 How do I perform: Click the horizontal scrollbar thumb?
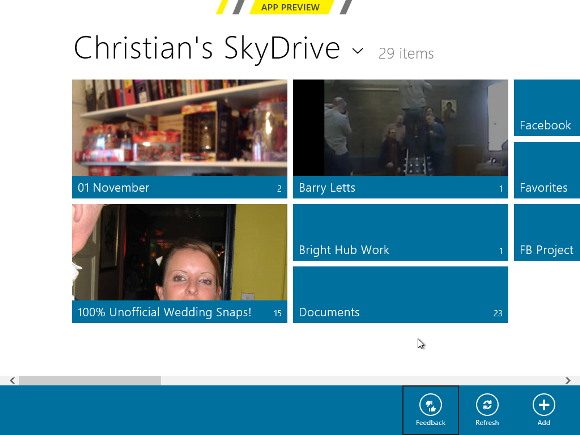(90, 380)
